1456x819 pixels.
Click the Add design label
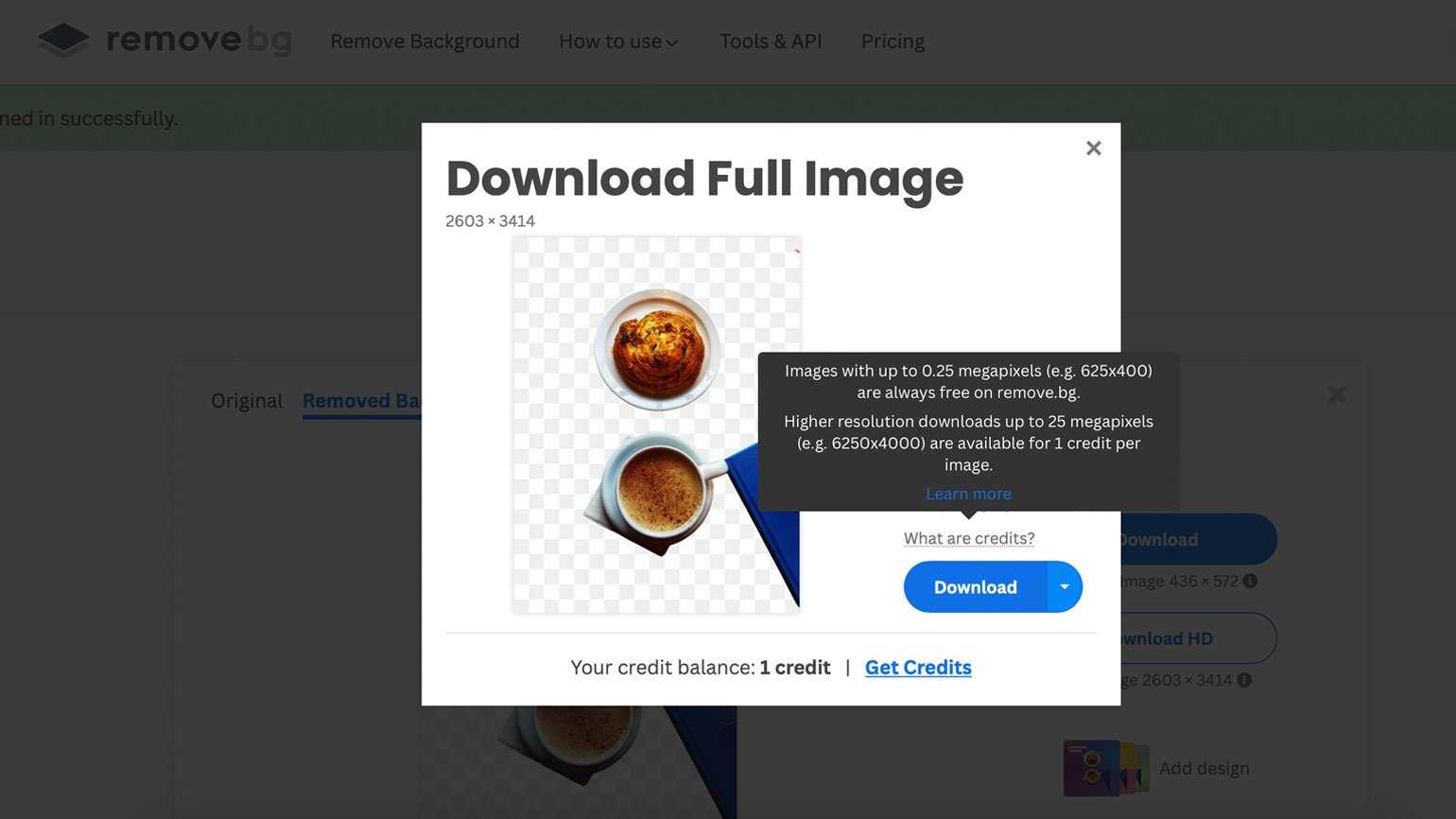click(1204, 769)
